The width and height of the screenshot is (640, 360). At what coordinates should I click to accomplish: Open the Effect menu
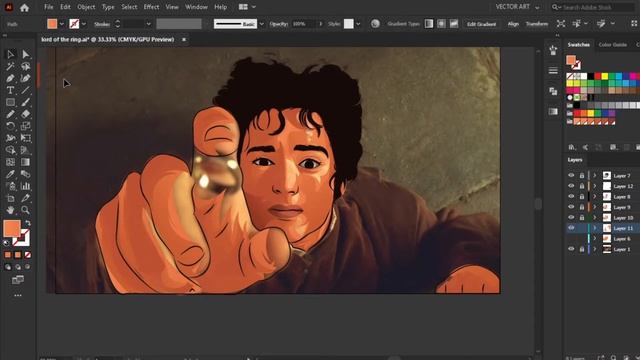click(151, 7)
